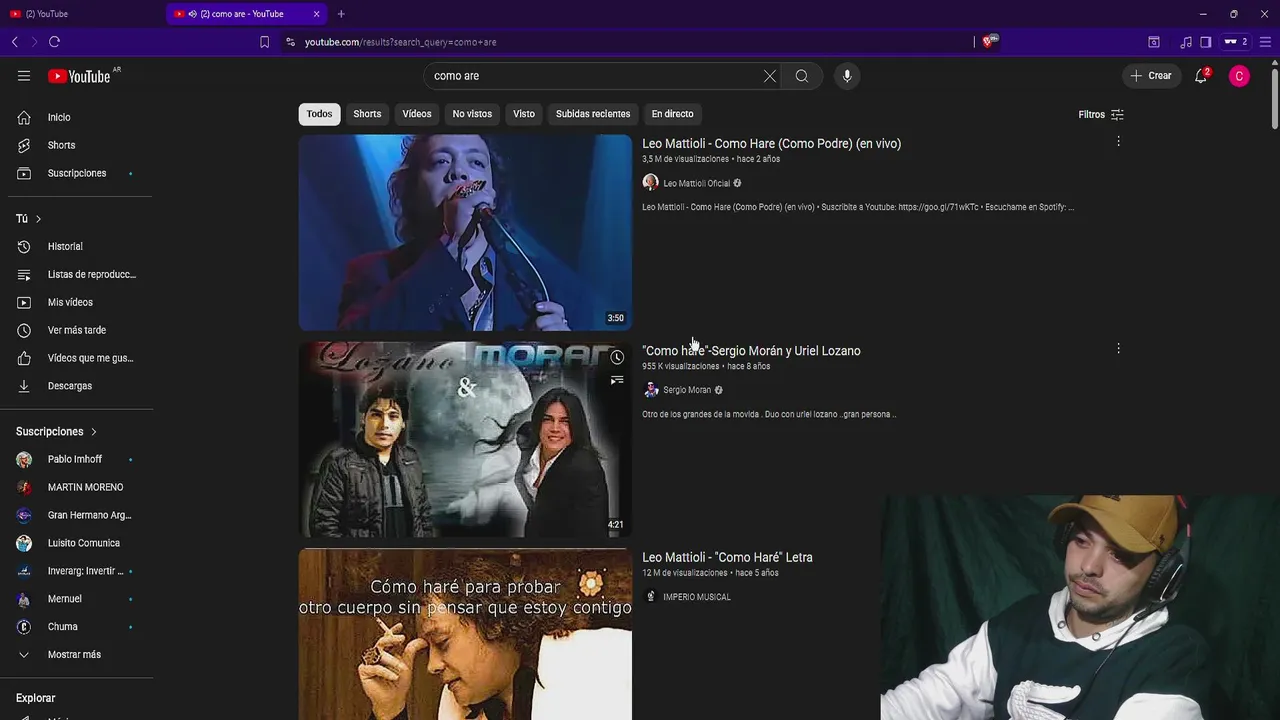Viewport: 1280px width, 720px height.
Task: Start voice search with microphone icon
Action: 847,76
